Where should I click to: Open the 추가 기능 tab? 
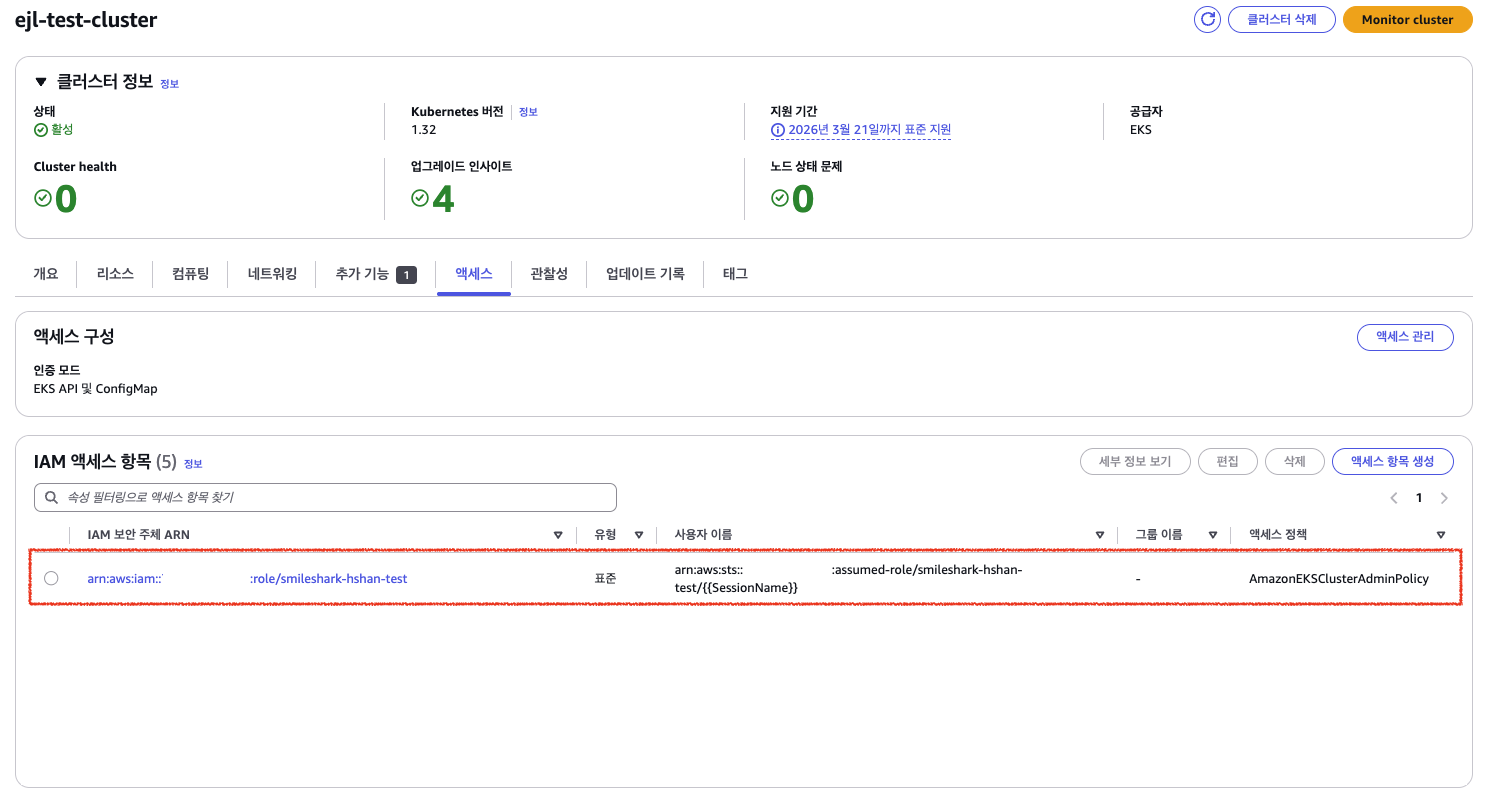pyautogui.click(x=375, y=274)
